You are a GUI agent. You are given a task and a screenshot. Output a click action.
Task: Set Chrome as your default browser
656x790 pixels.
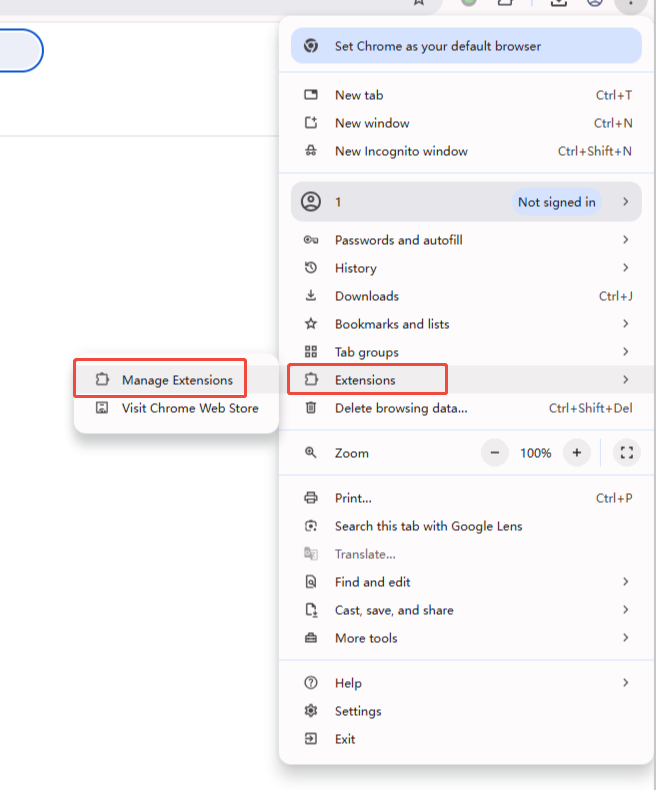(x=466, y=46)
